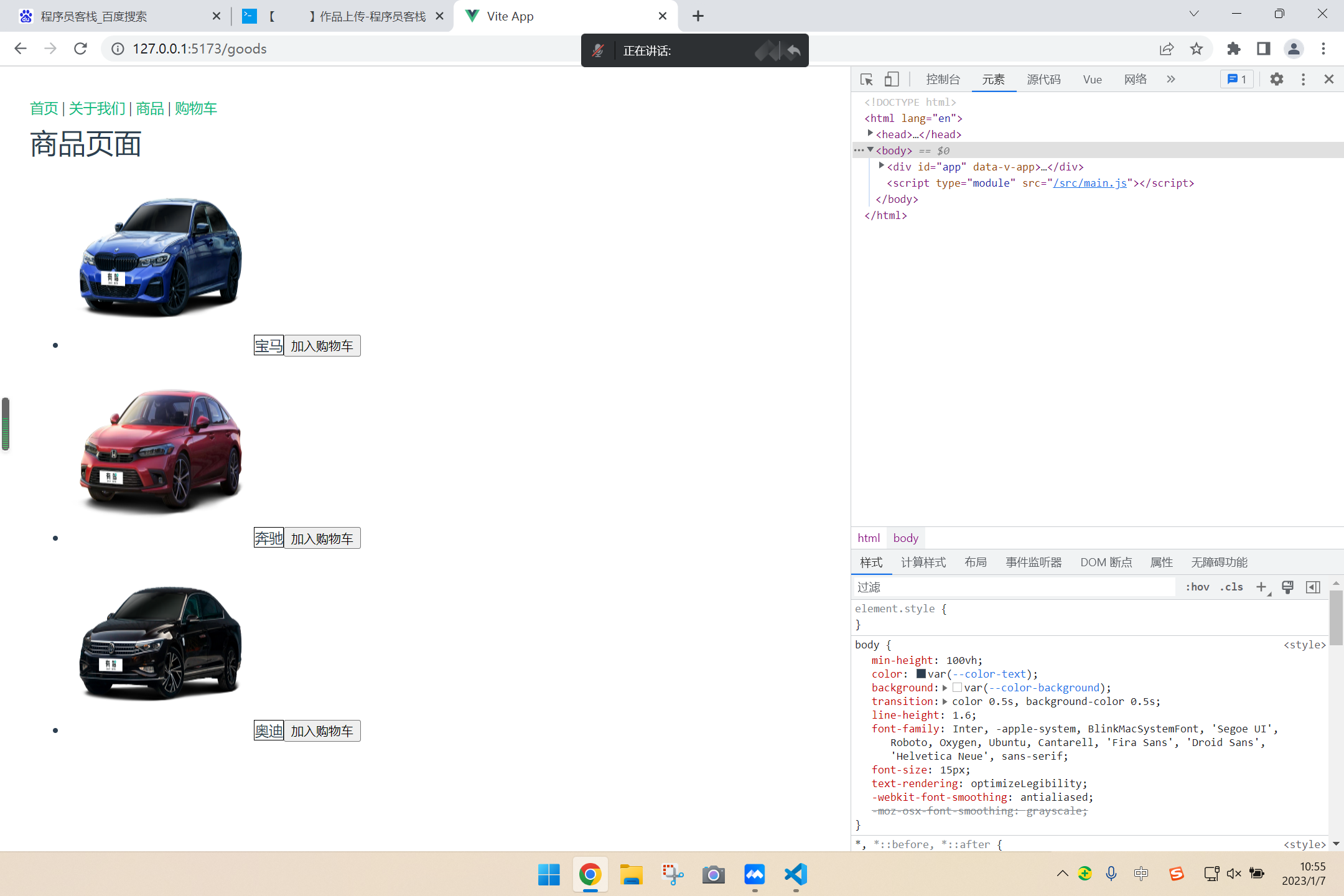Toggle .cls class editor
This screenshot has width=1344, height=896.
[1231, 587]
